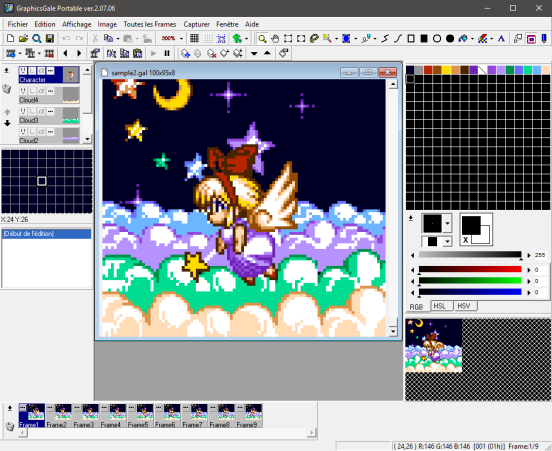Open the lower pen shape dropdown

pyautogui.click(x=447, y=242)
